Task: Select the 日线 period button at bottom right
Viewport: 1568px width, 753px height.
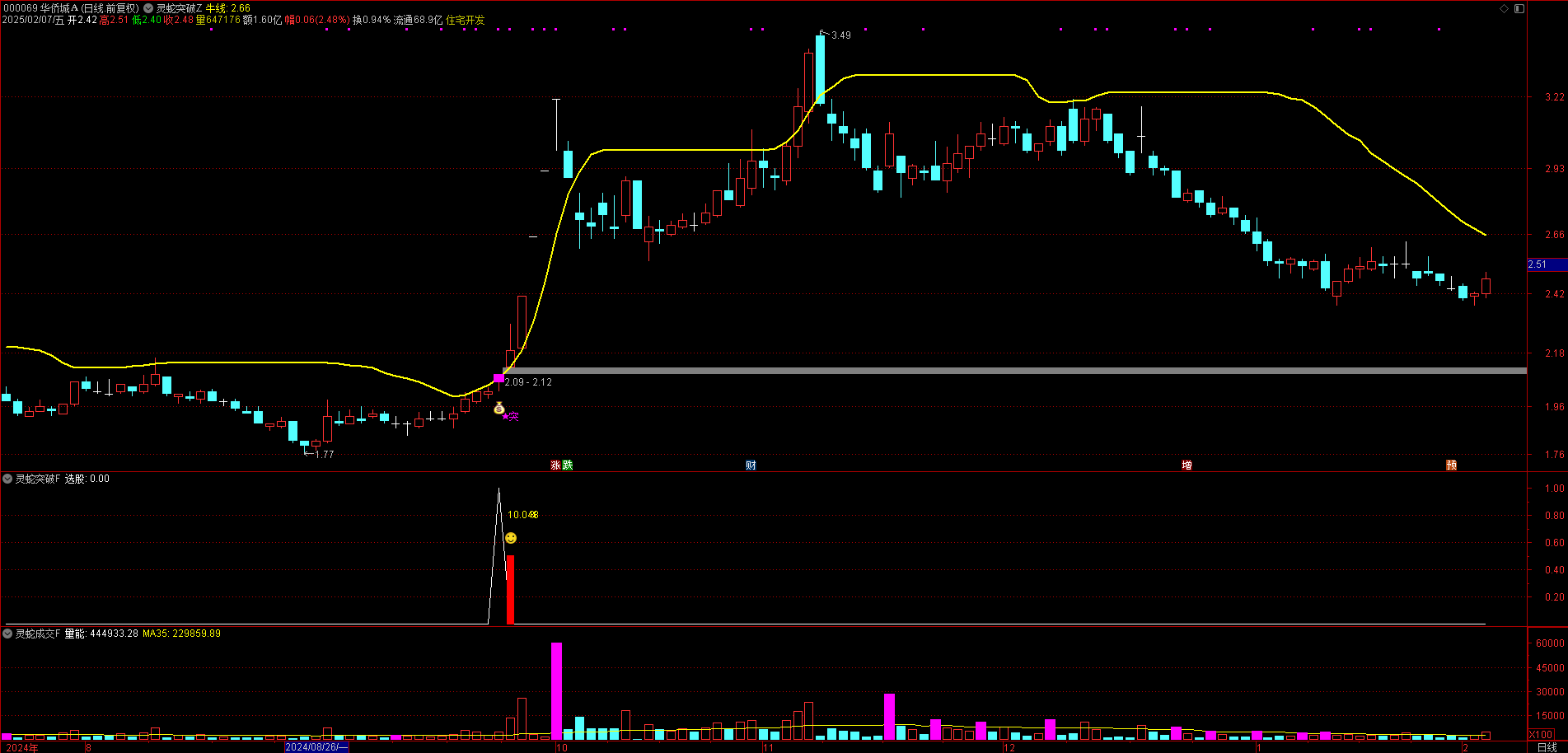Action: pyautogui.click(x=1547, y=747)
